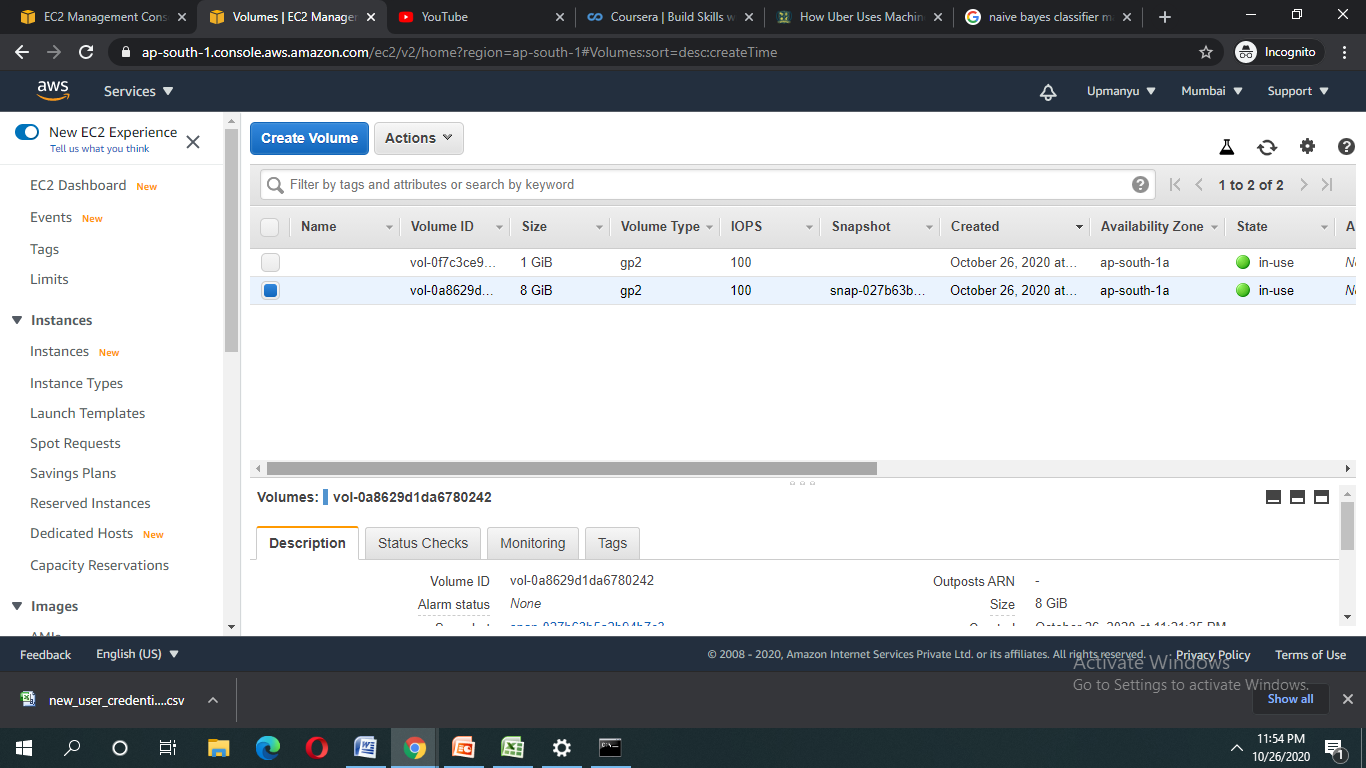1366x768 pixels.
Task: Open the Actions dropdown
Action: click(x=418, y=138)
